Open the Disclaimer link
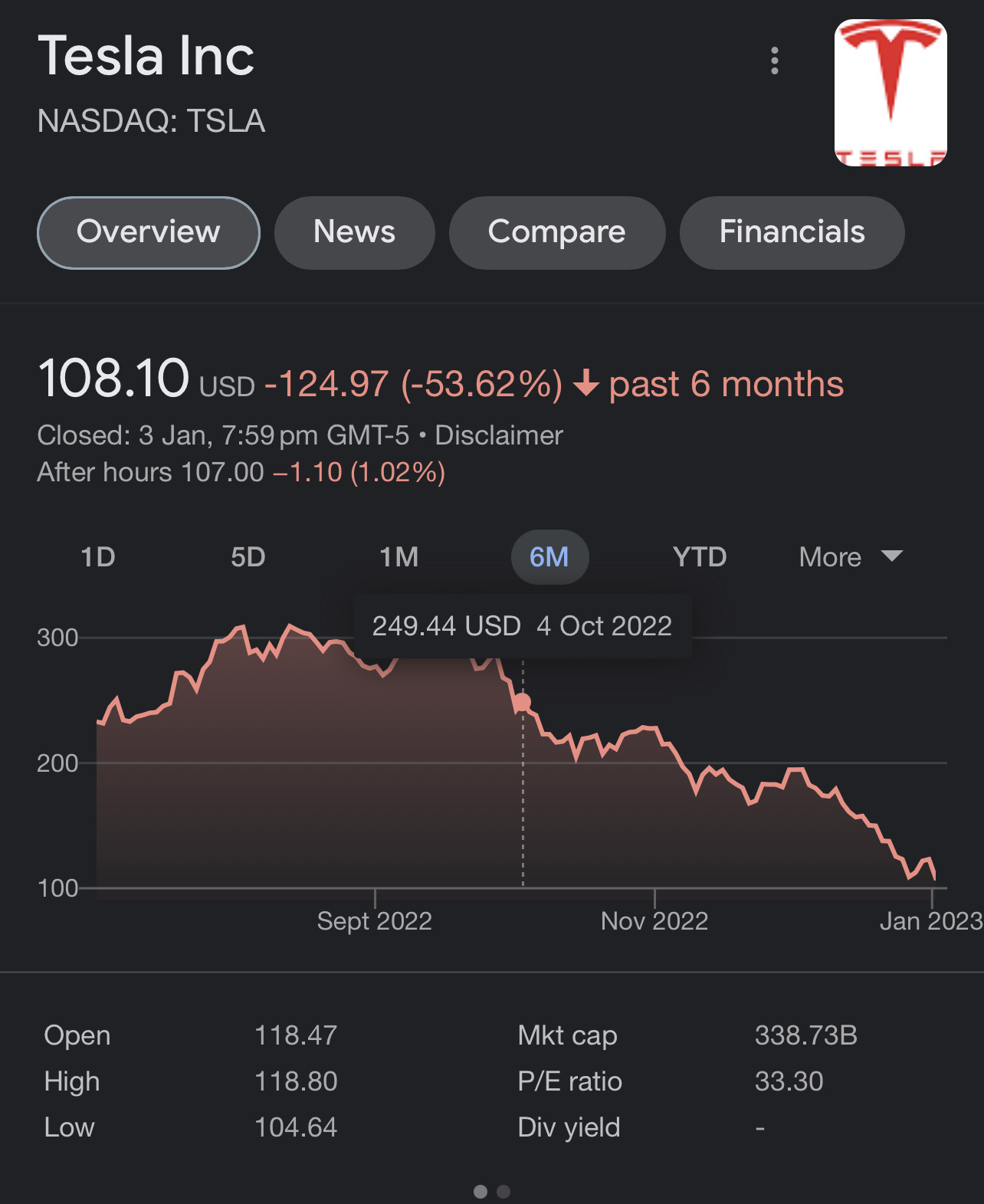984x1204 pixels. point(499,435)
